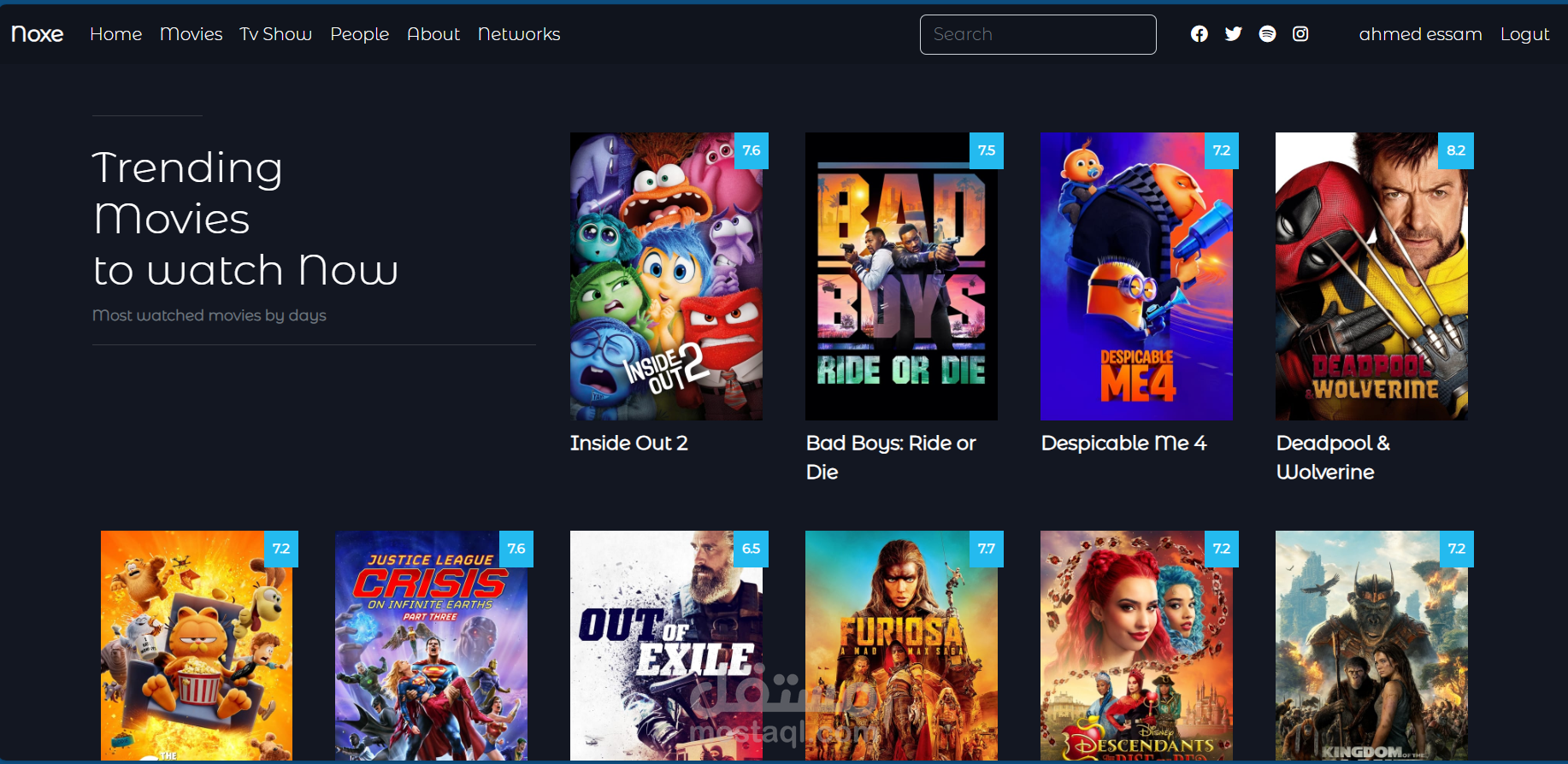
Task: Click the Most watched movies by days text
Action: [x=209, y=315]
